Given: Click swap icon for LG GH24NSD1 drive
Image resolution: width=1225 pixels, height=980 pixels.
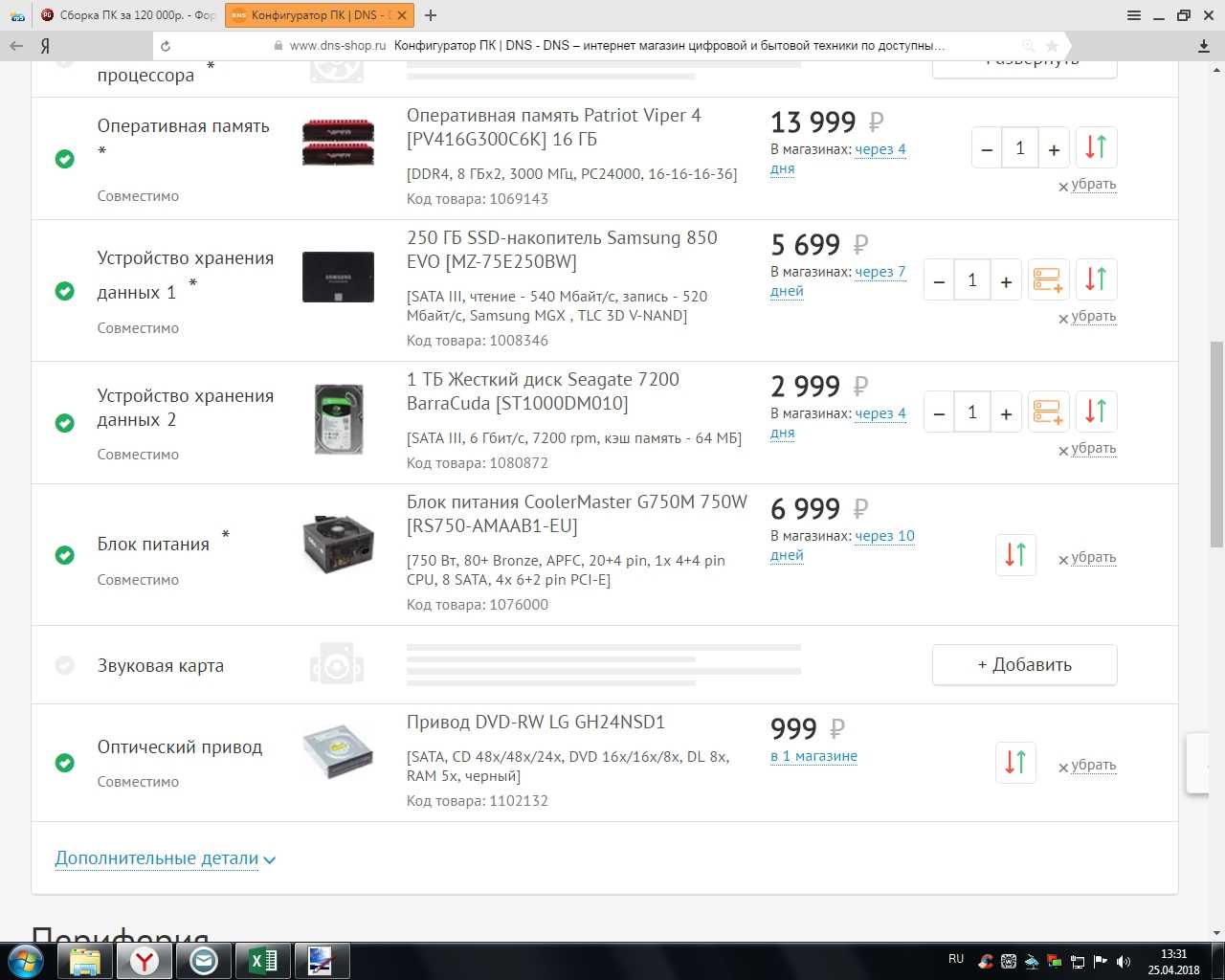Looking at the screenshot, I should 1015,762.
